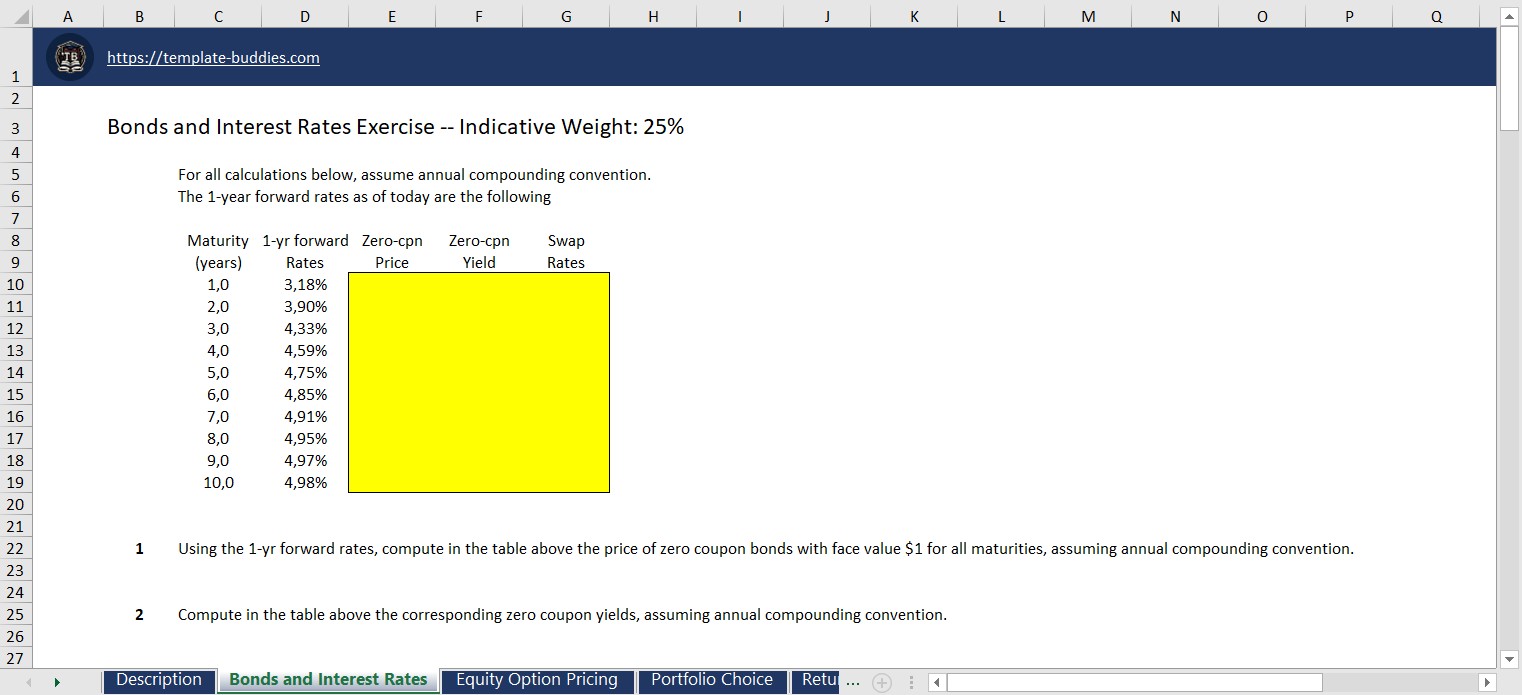Add a new worksheet with the plus icon
Image resolution: width=1522 pixels, height=695 pixels.
click(x=881, y=682)
